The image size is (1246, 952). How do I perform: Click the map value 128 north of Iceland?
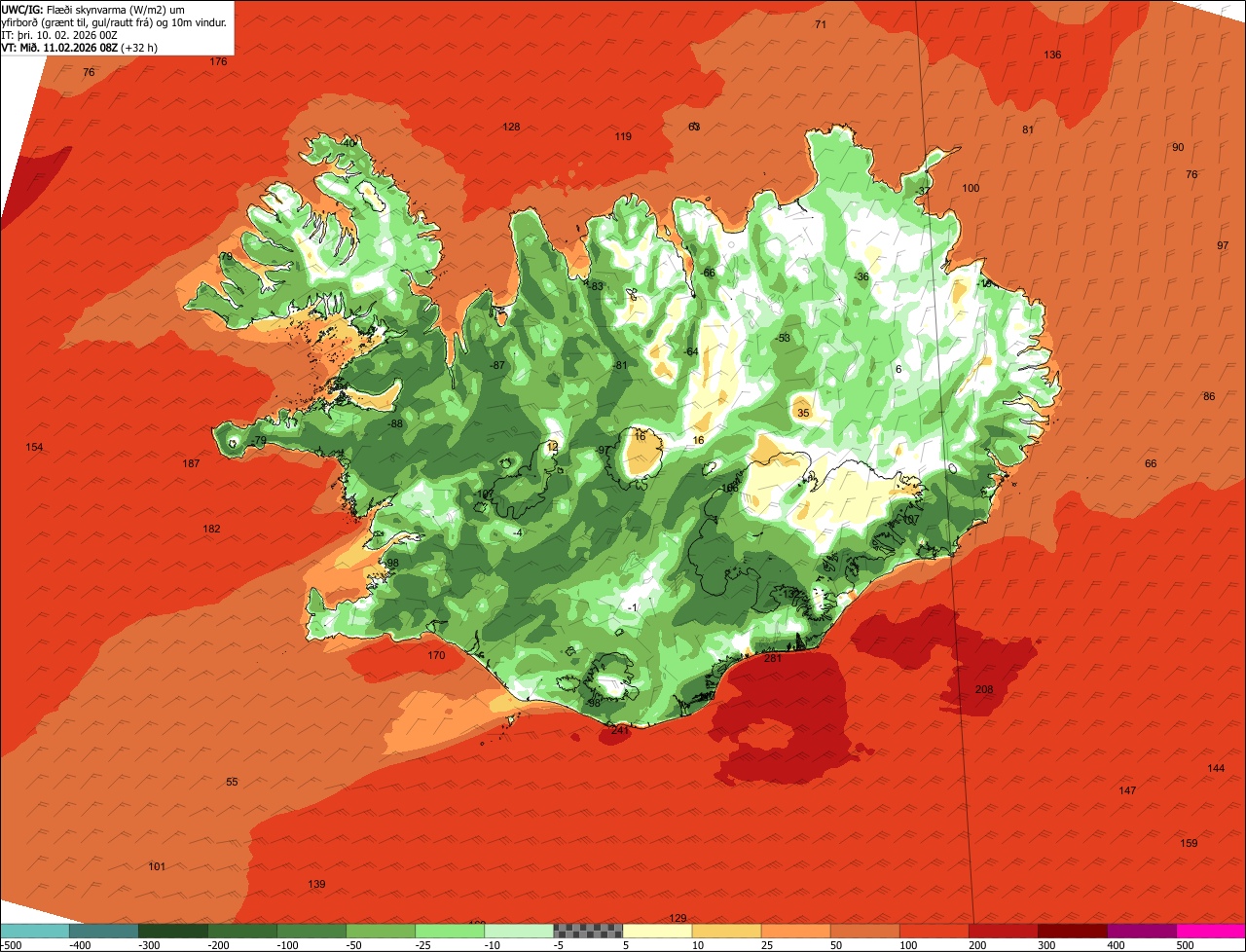(511, 127)
